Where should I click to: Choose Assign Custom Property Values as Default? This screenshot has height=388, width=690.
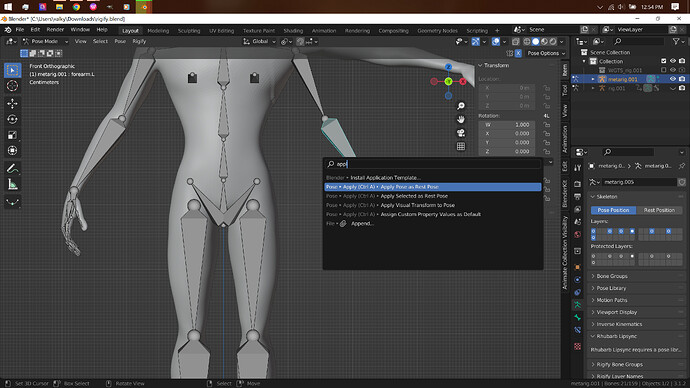pyautogui.click(x=433, y=214)
